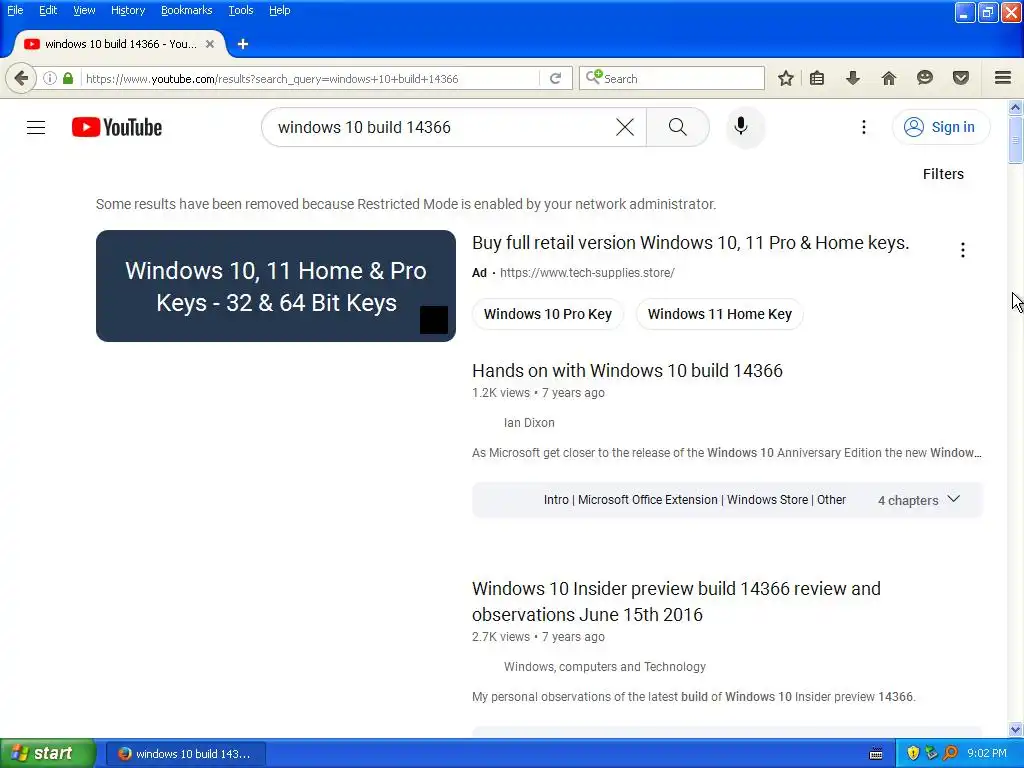1024x768 pixels.
Task: Open Hands on with Windows 10 build 14366
Action: (627, 371)
